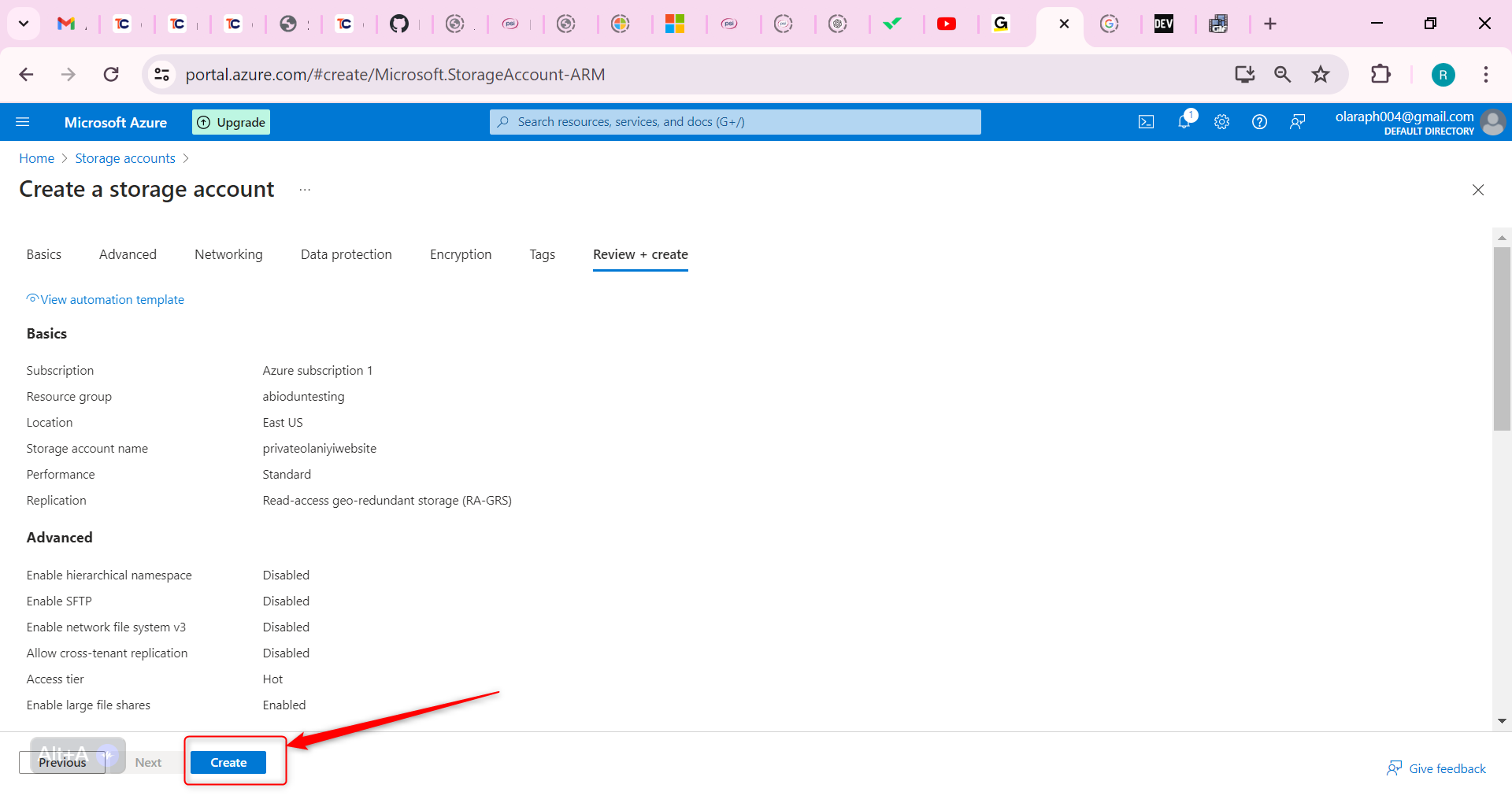Viewport: 1512px width, 803px height.
Task: Open the portal hamburger menu
Action: tap(23, 121)
